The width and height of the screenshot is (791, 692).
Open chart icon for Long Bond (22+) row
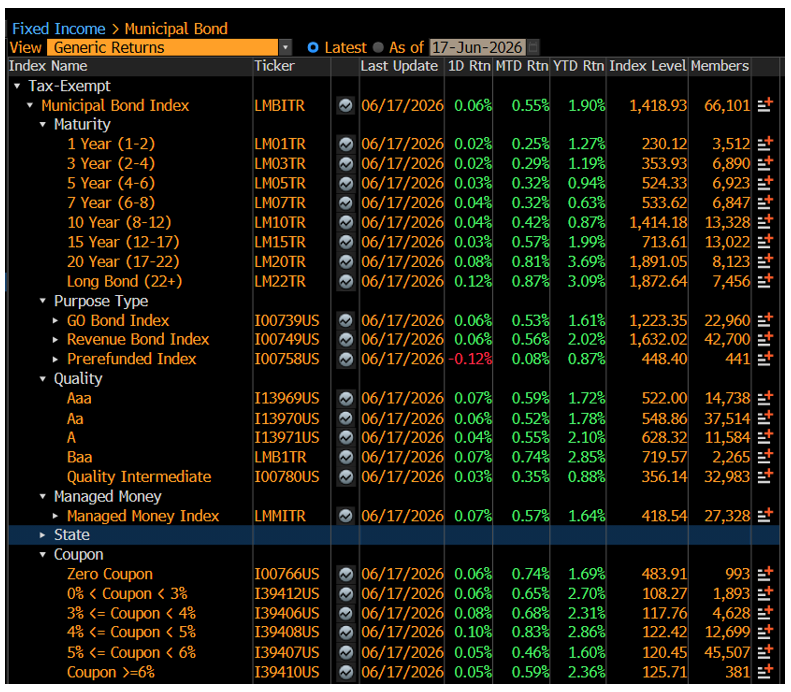coord(346,281)
